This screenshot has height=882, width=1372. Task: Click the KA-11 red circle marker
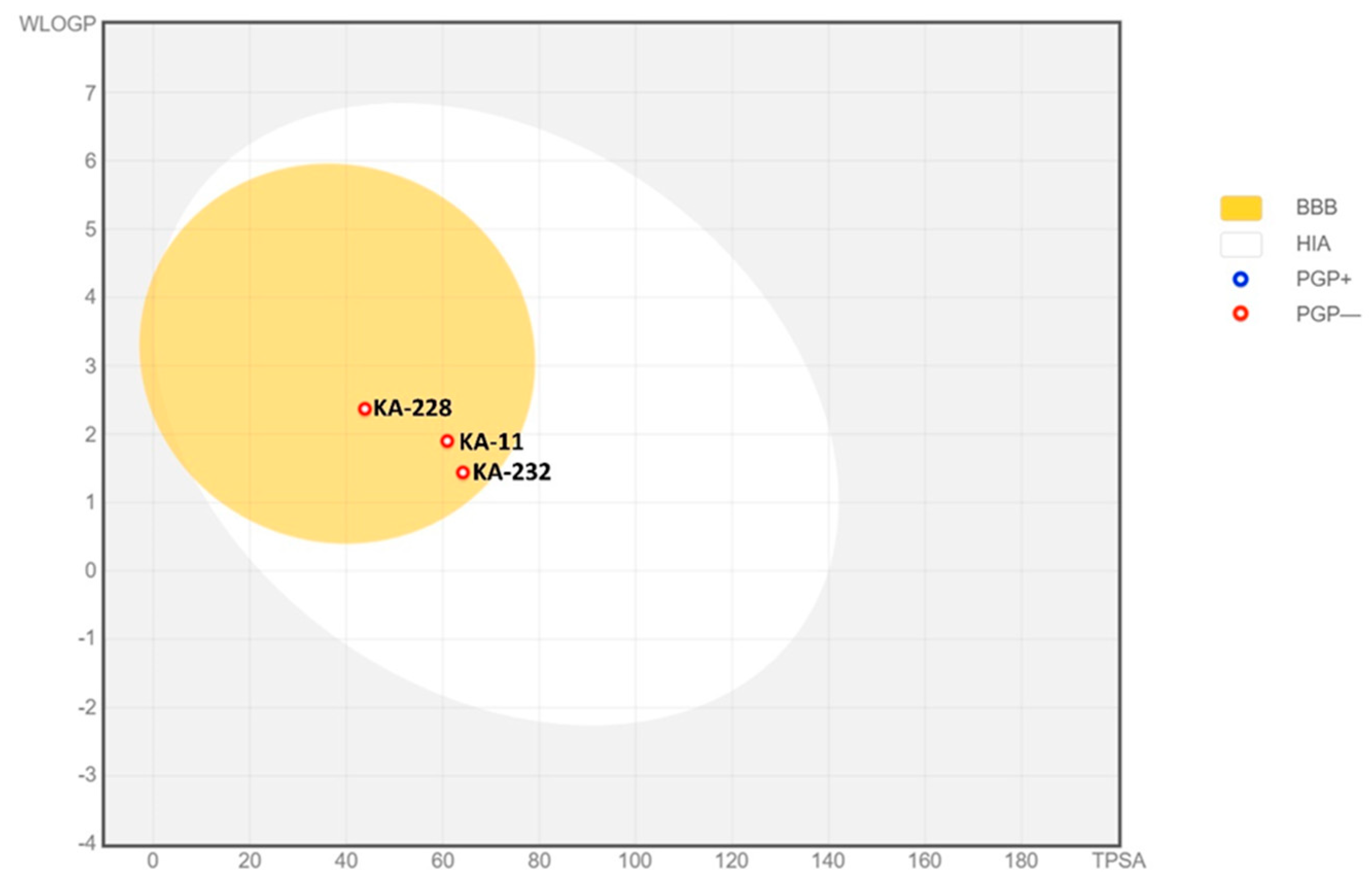(x=448, y=441)
